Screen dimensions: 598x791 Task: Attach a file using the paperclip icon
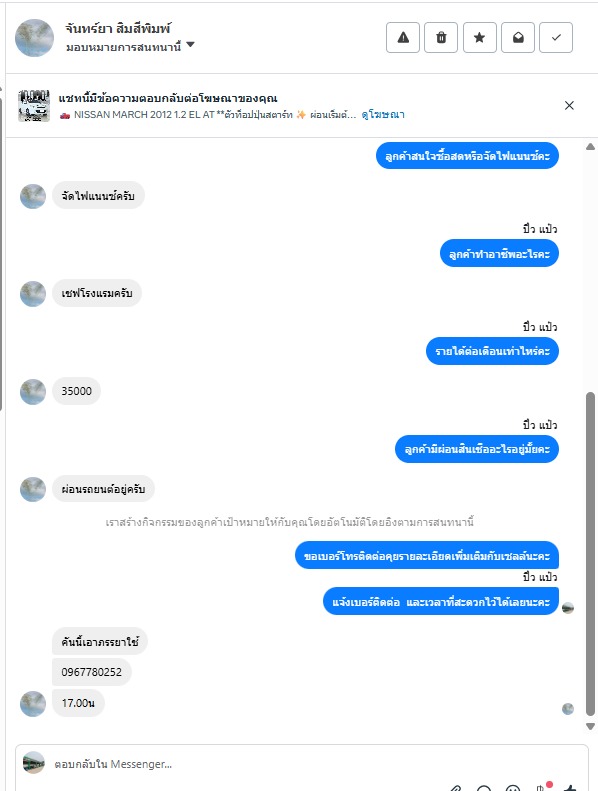(x=456, y=787)
